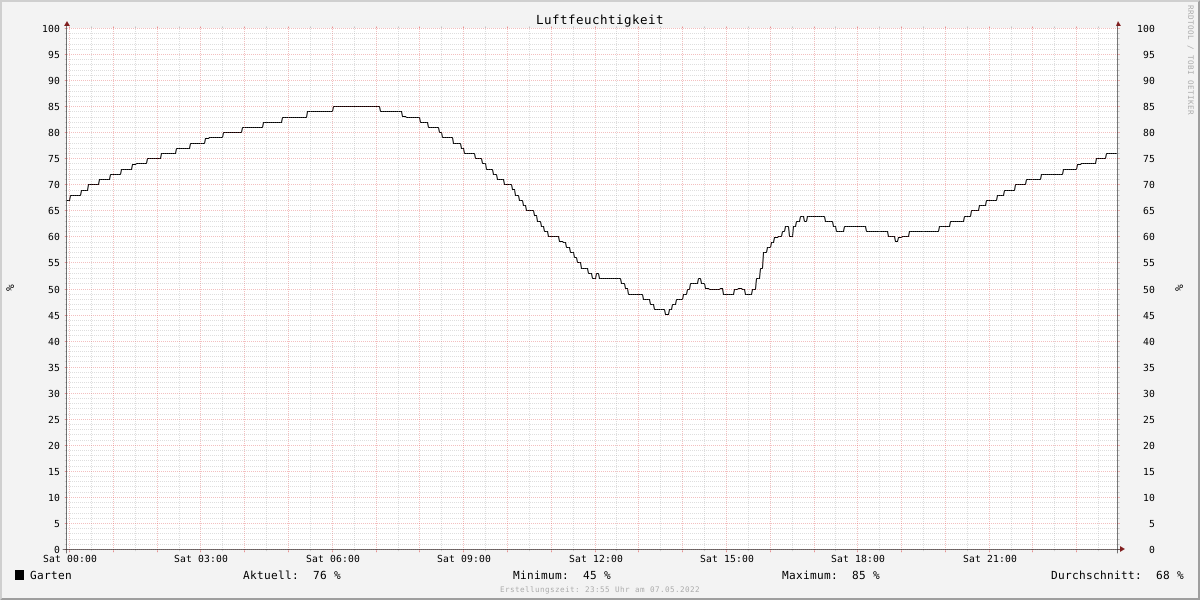Click the Sat 18:00 time axis label

[x=858, y=559]
